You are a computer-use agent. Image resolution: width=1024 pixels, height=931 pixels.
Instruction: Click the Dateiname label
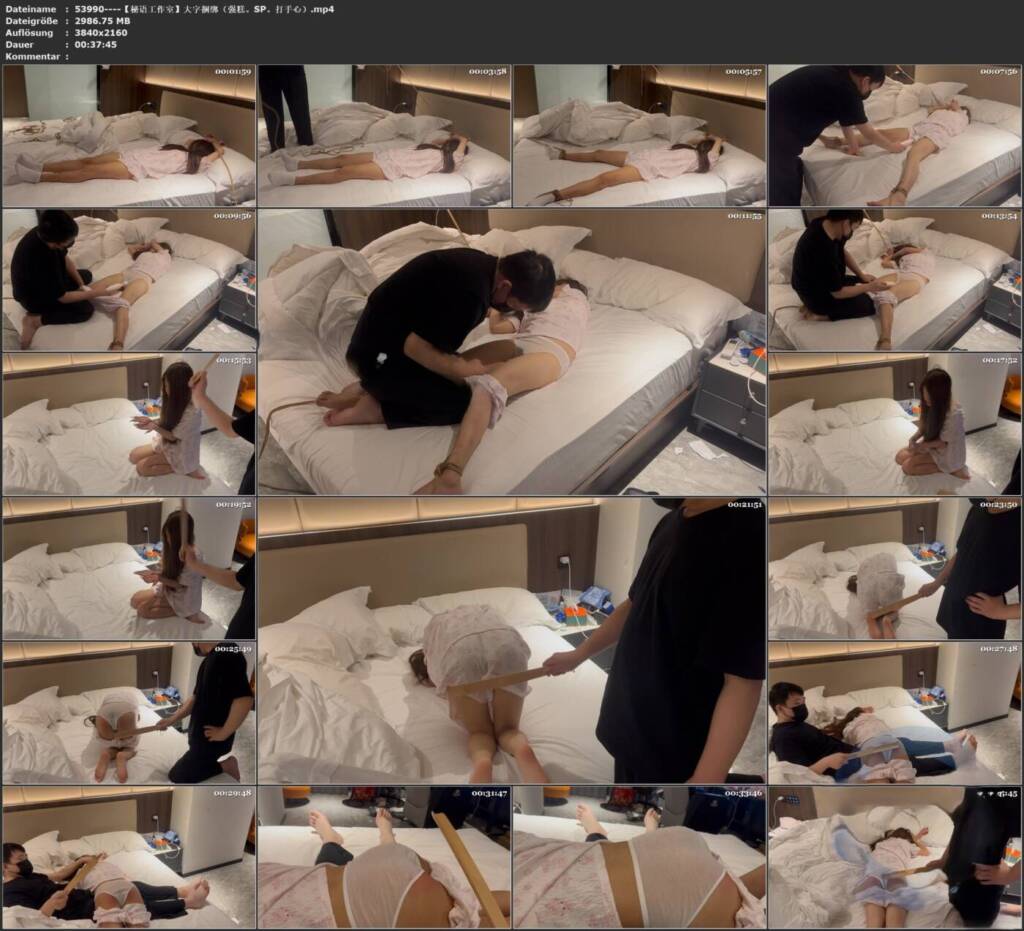[31, 9]
